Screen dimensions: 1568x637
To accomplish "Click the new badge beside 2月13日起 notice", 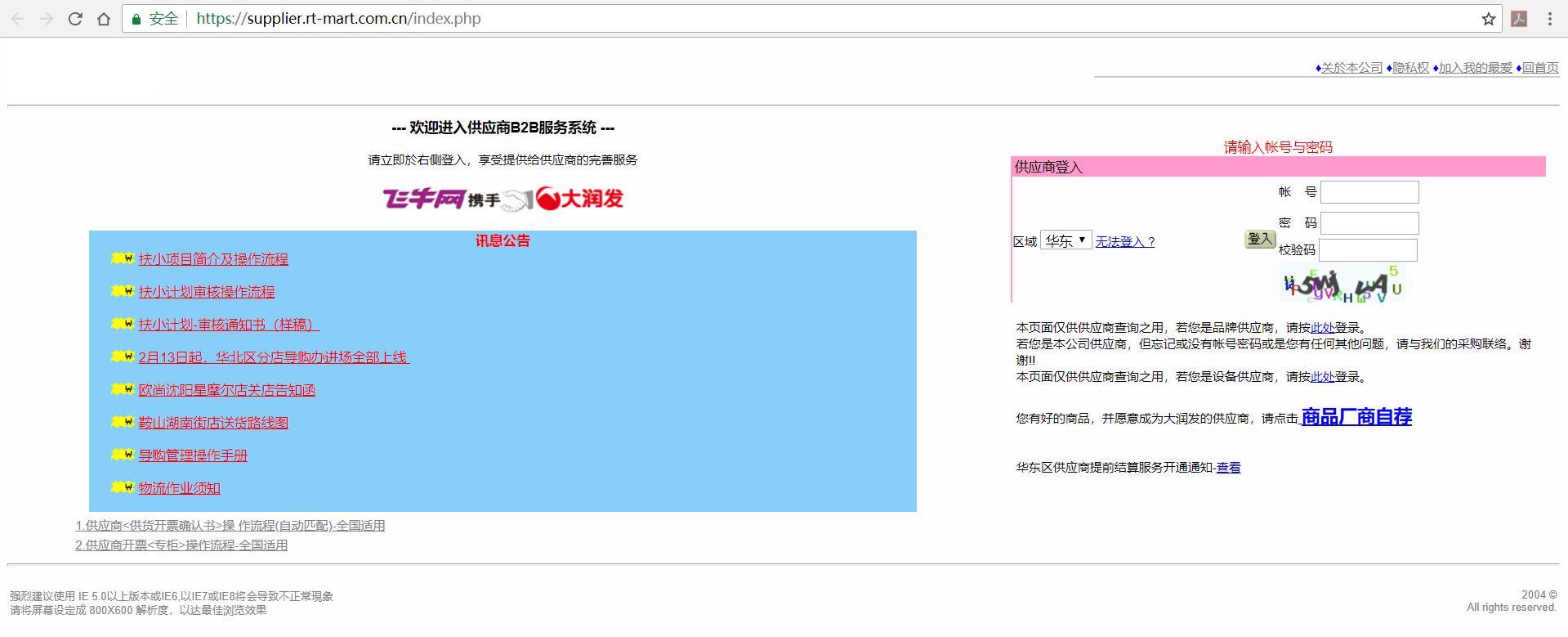I will tap(123, 357).
